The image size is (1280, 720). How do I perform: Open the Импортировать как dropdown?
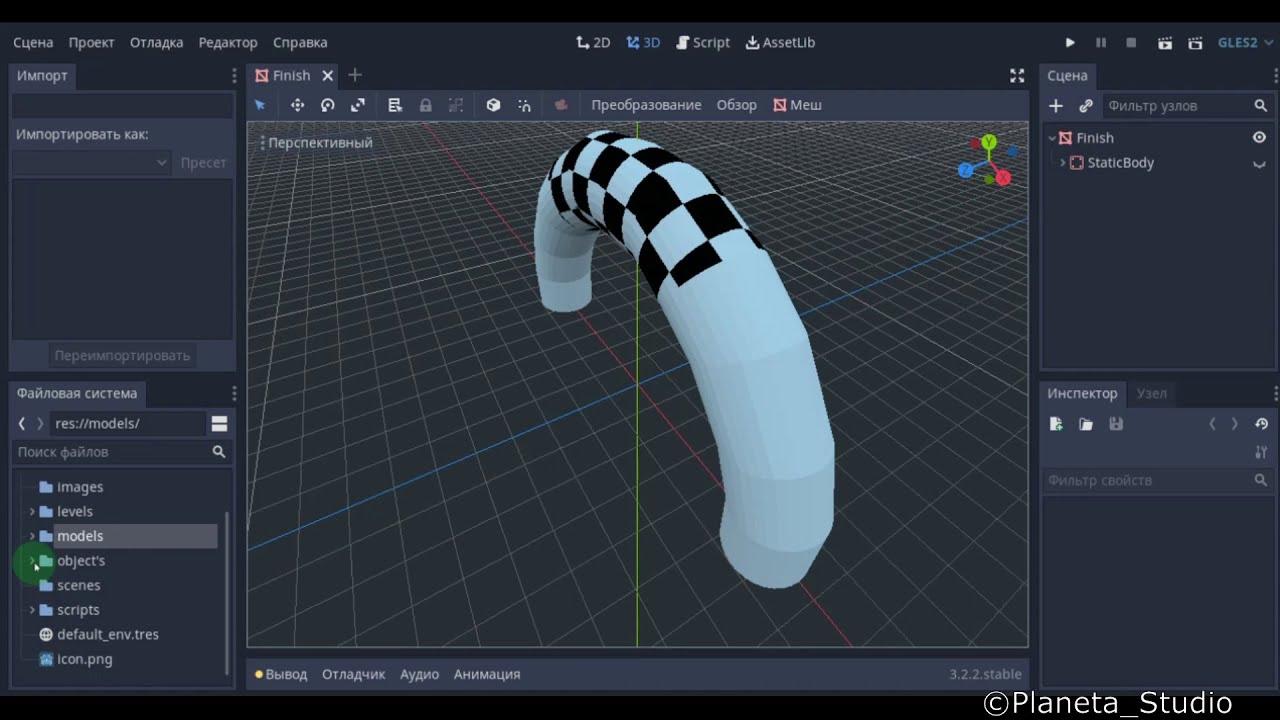tap(92, 163)
